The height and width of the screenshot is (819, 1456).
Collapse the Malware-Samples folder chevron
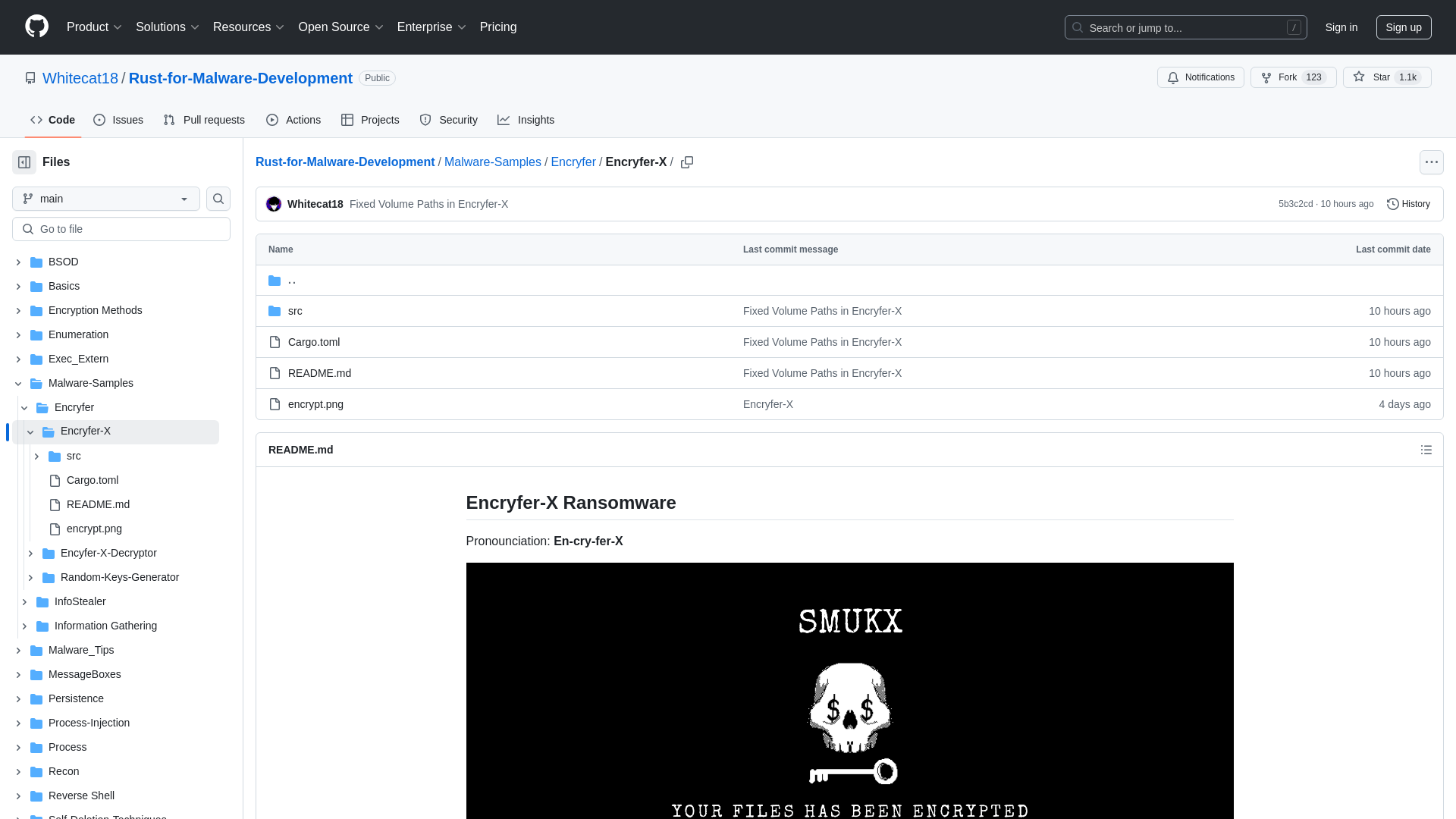[18, 384]
